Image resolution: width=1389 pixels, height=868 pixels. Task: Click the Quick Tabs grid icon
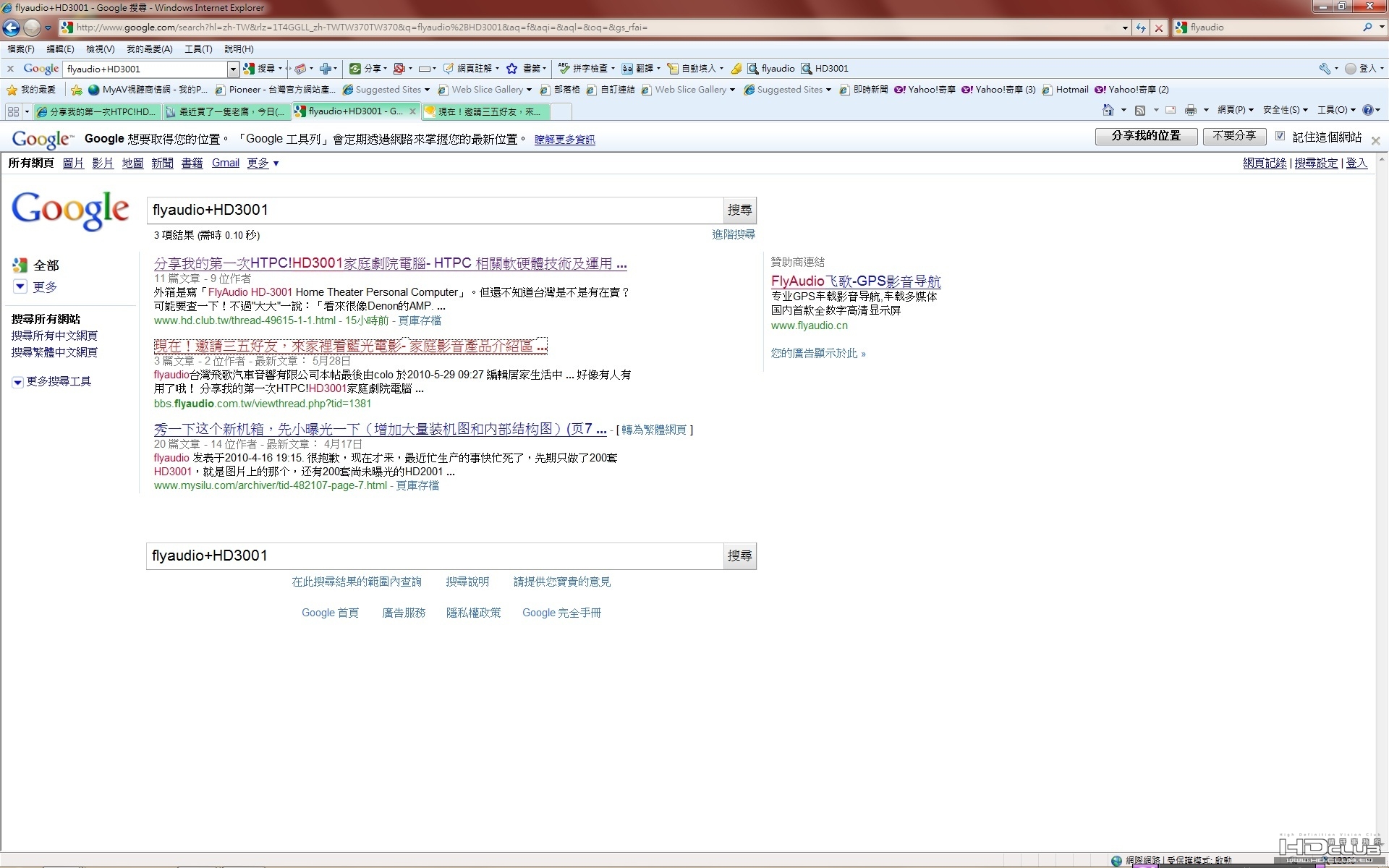pyautogui.click(x=13, y=111)
